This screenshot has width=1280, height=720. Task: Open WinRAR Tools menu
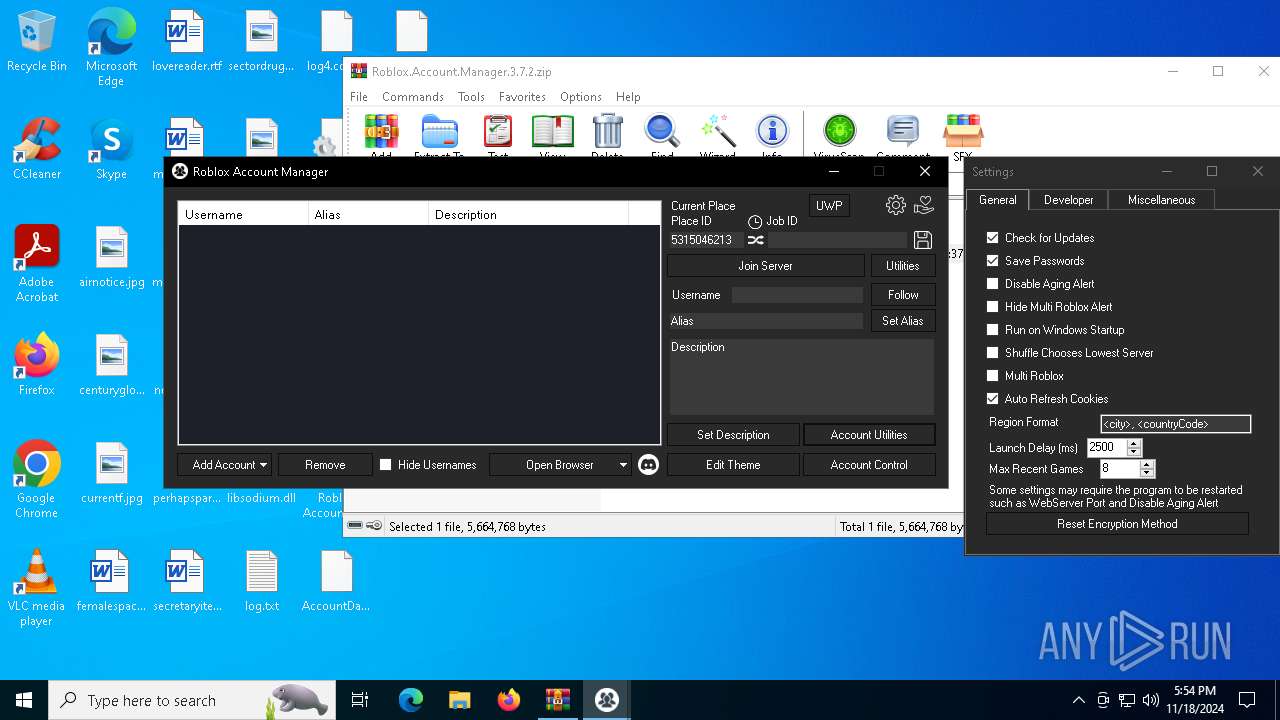471,97
